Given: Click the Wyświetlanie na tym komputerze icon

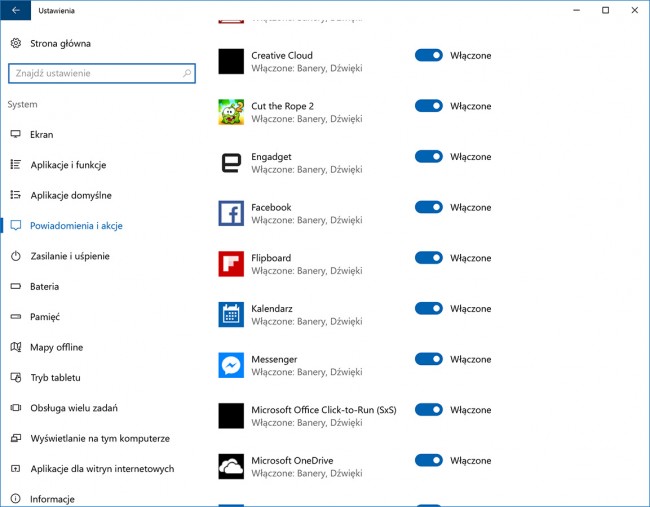Looking at the screenshot, I should pos(16,438).
